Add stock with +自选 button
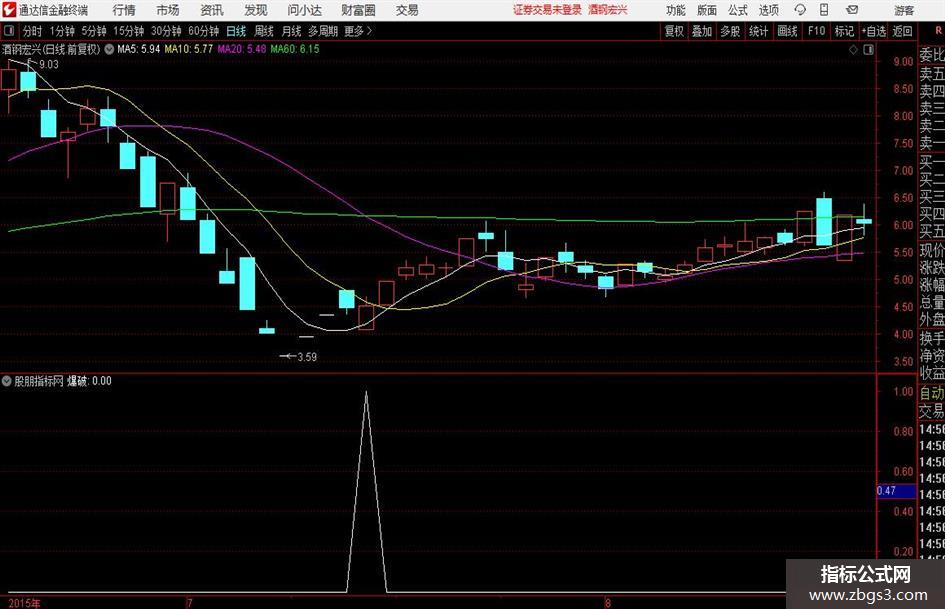This screenshot has width=945, height=609. (x=873, y=31)
